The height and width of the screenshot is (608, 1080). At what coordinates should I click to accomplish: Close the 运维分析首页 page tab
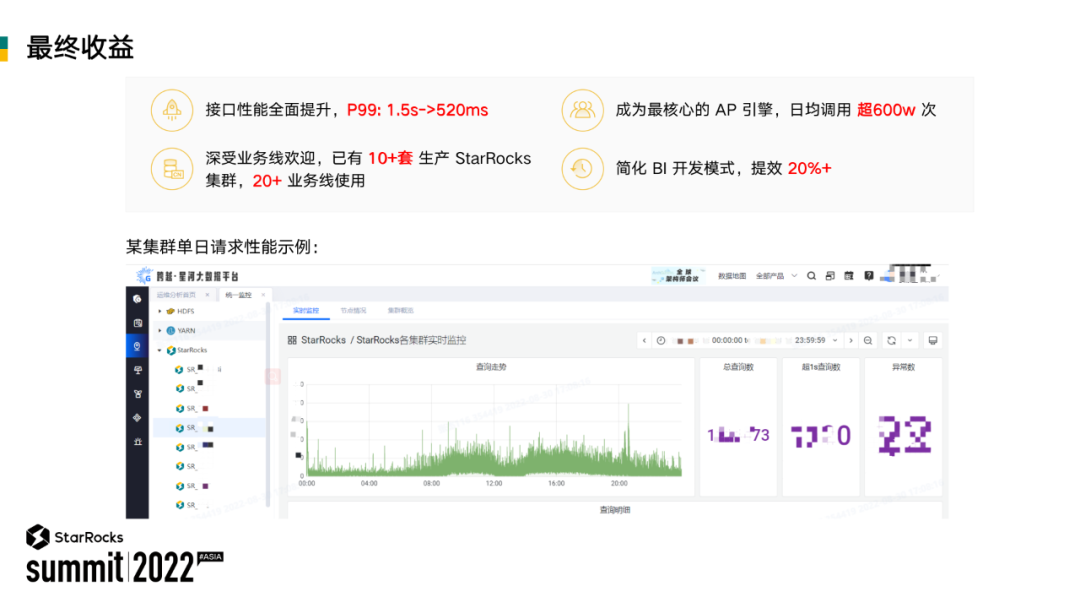(207, 295)
